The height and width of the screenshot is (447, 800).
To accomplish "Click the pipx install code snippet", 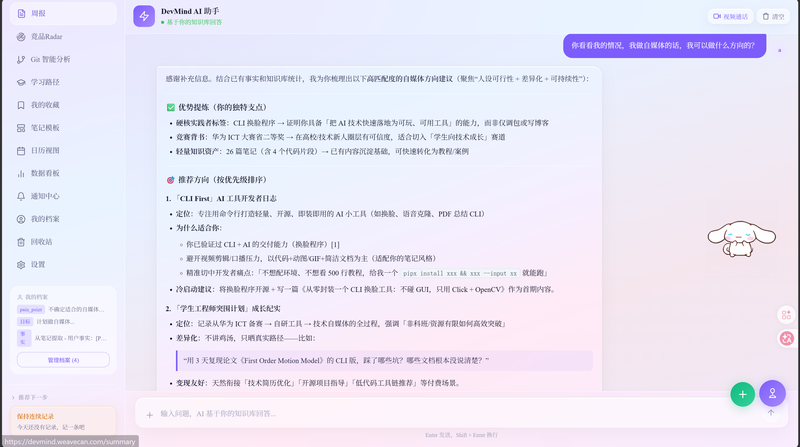I will (460, 274).
